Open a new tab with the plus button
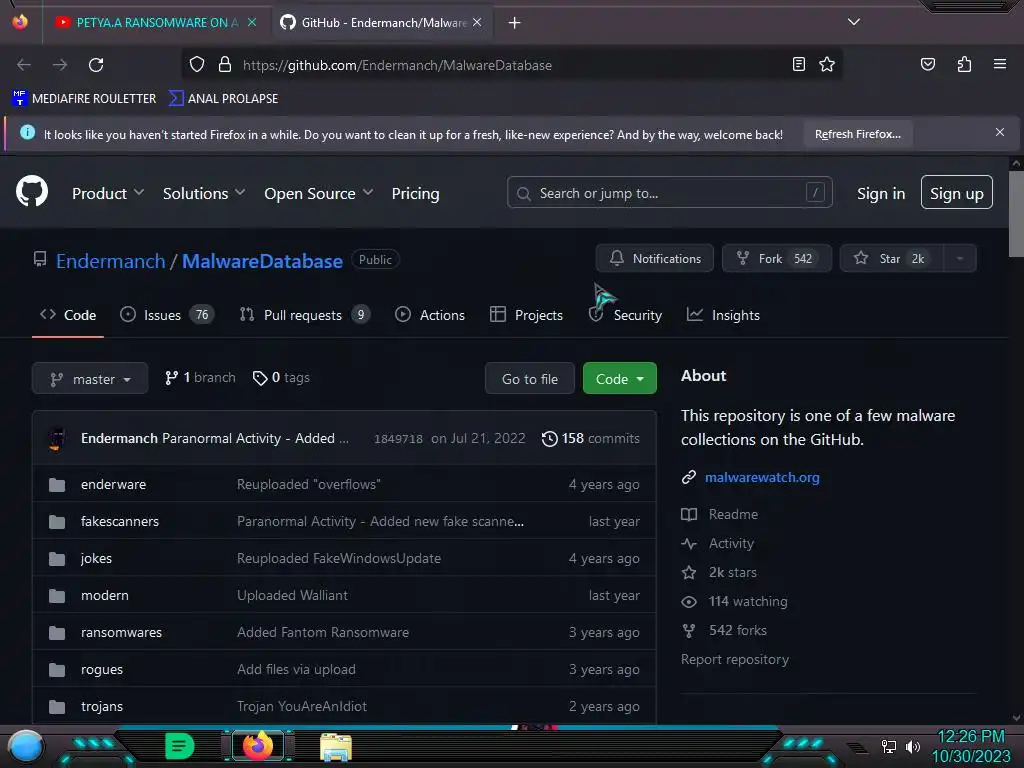Screen dimensions: 1024x768 (515, 23)
